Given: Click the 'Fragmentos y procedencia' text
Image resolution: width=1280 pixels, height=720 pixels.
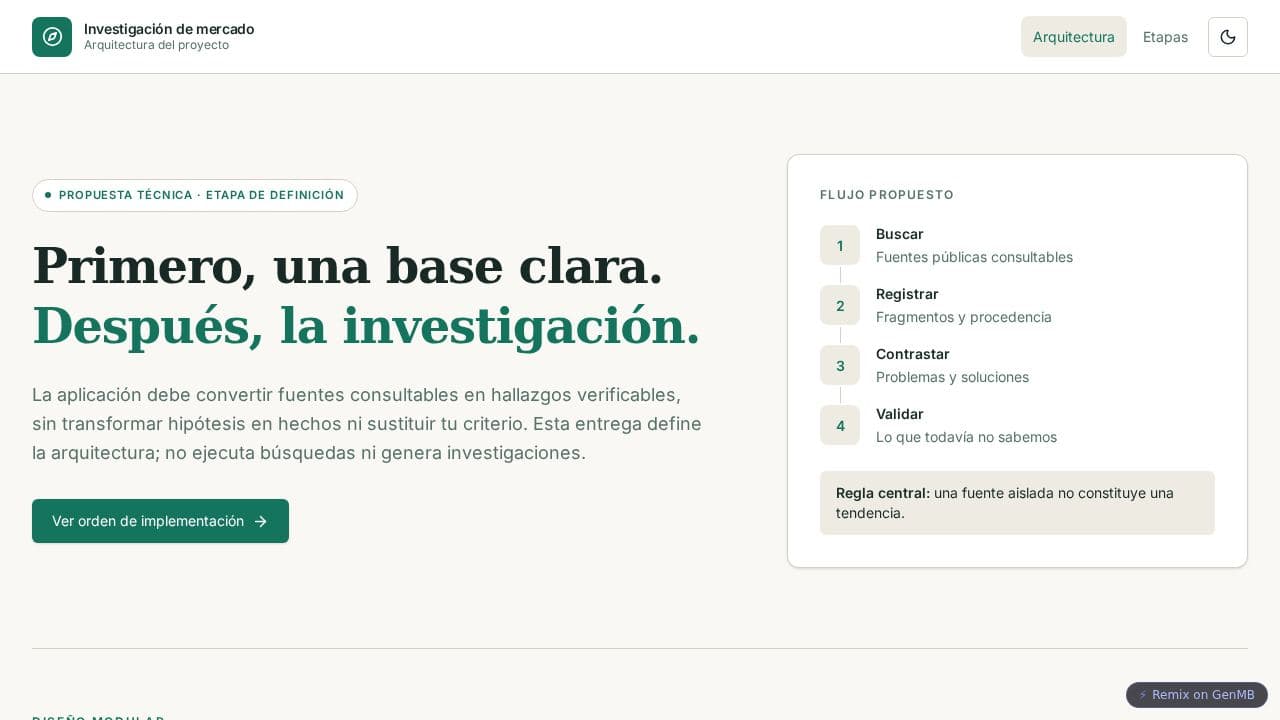Looking at the screenshot, I should click(964, 317).
